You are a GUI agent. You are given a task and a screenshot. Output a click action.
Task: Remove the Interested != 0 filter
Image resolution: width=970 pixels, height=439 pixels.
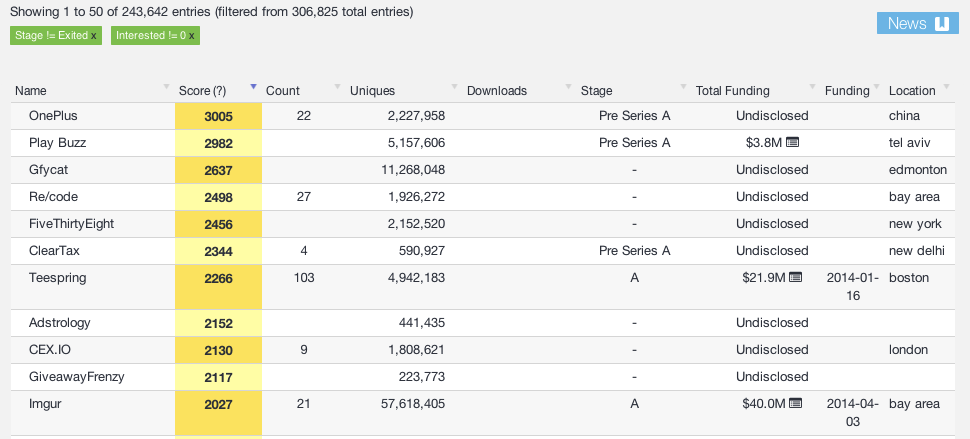[192, 36]
